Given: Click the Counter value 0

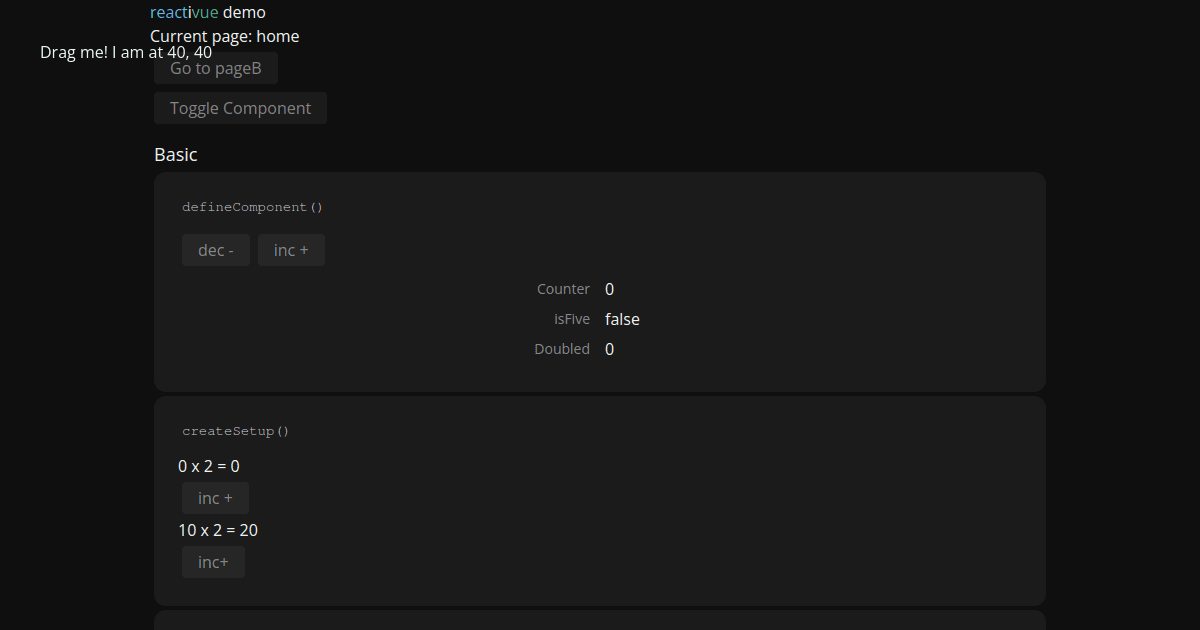Looking at the screenshot, I should pyautogui.click(x=610, y=289).
